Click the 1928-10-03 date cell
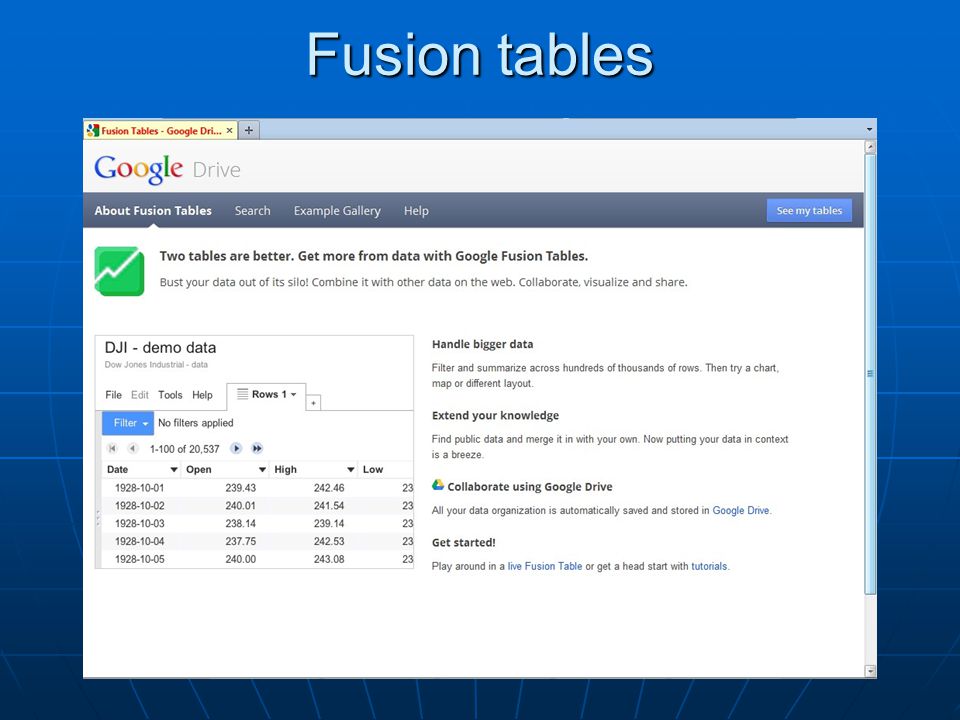The height and width of the screenshot is (720, 960). click(x=140, y=523)
